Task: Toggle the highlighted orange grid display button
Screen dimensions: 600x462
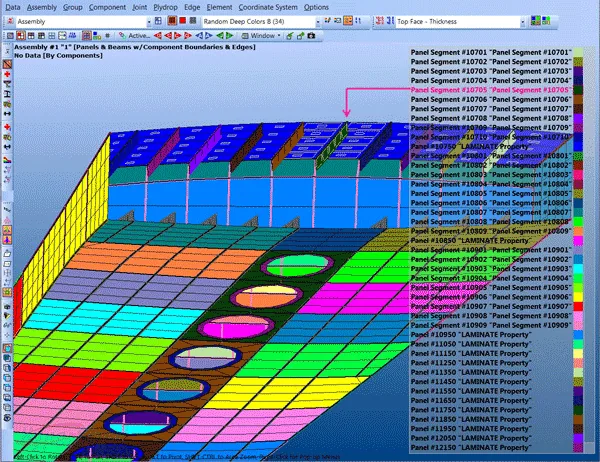Action: pyautogui.click(x=348, y=21)
